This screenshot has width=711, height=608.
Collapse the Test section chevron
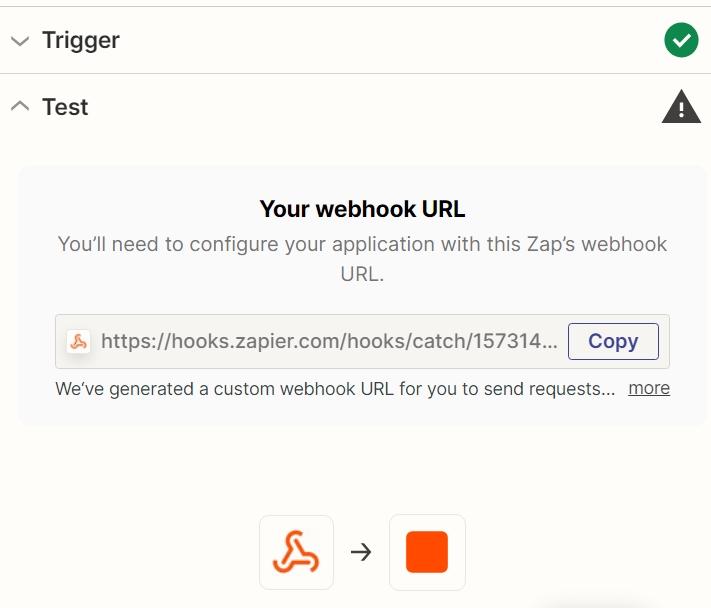click(x=20, y=106)
